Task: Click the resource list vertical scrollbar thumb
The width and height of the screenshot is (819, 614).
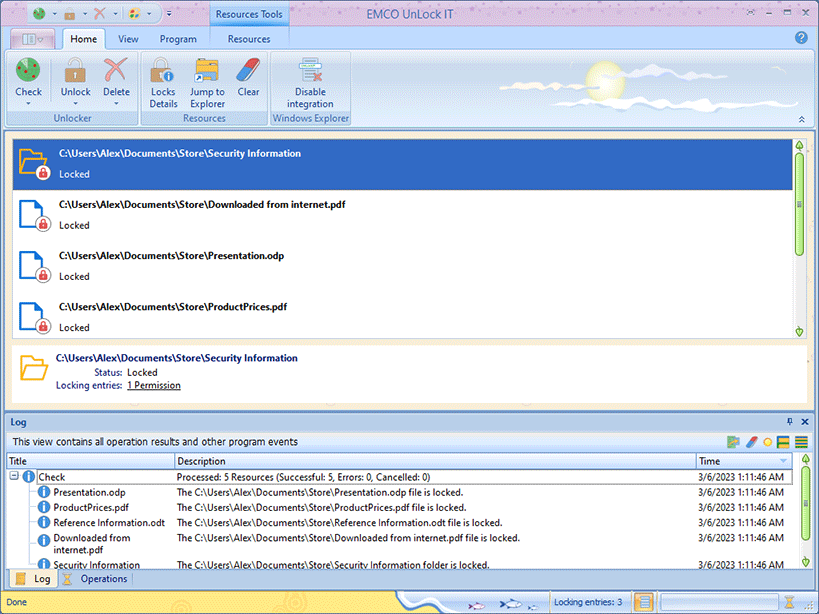Action: tap(799, 205)
